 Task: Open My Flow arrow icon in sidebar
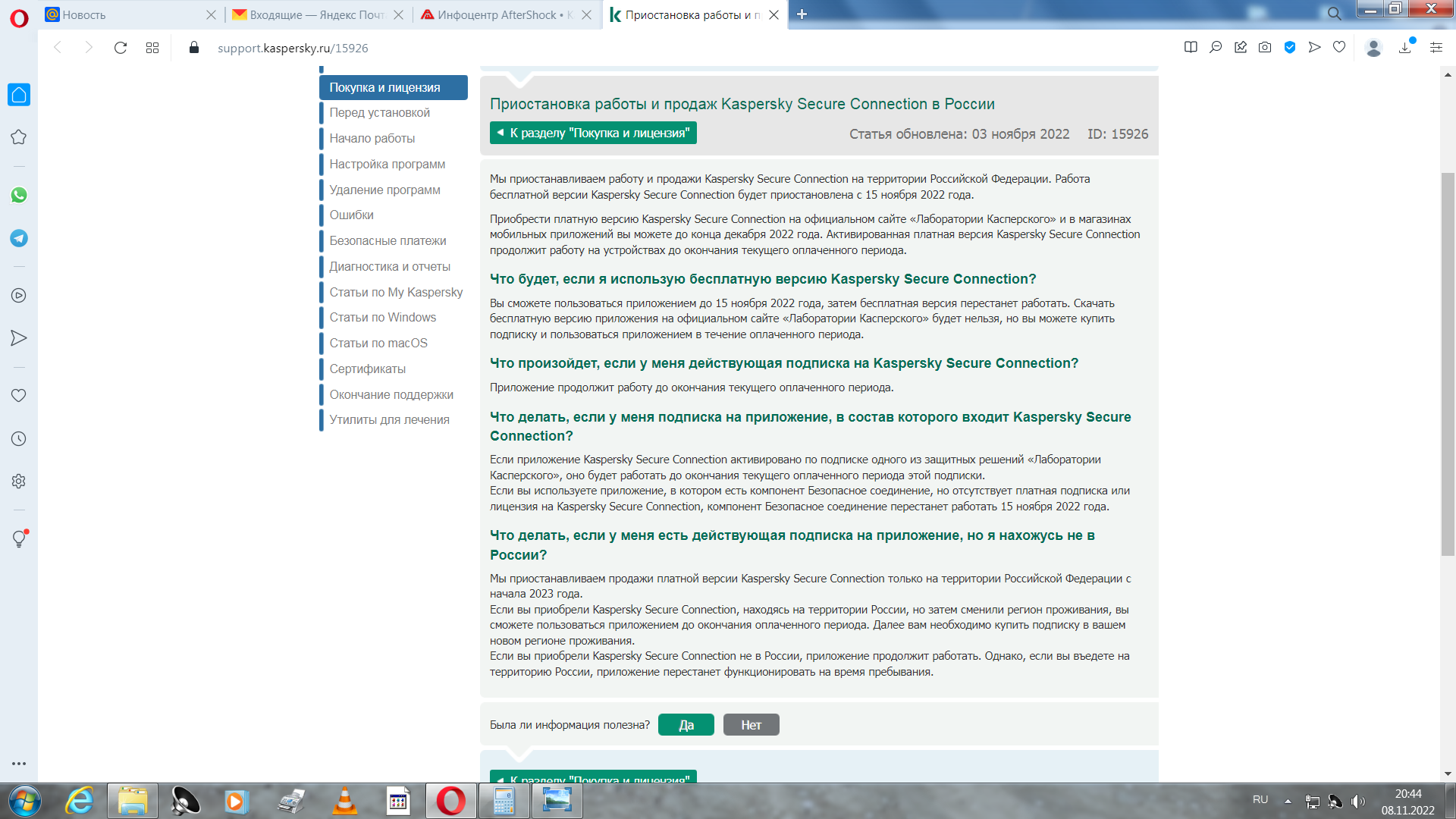coord(19,338)
